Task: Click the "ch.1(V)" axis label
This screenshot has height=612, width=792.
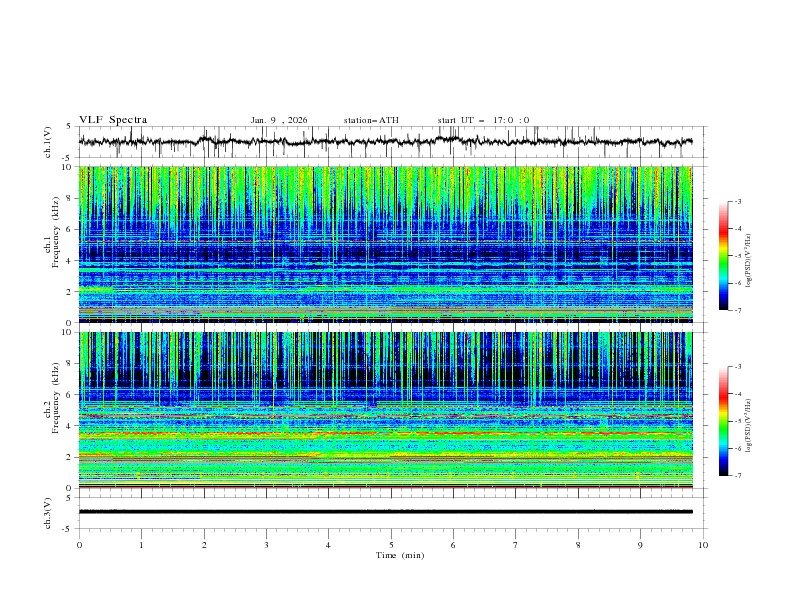Action: pyautogui.click(x=48, y=142)
